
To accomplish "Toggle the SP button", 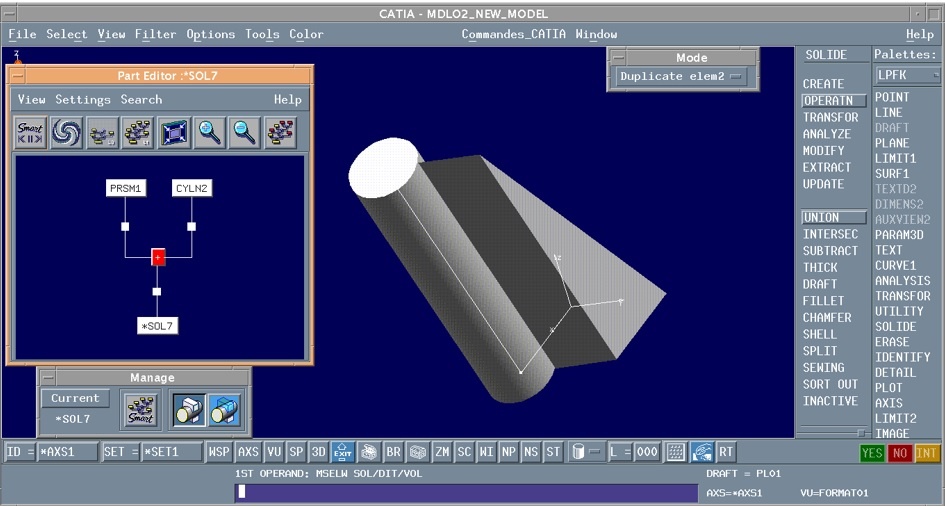I will pos(296,452).
